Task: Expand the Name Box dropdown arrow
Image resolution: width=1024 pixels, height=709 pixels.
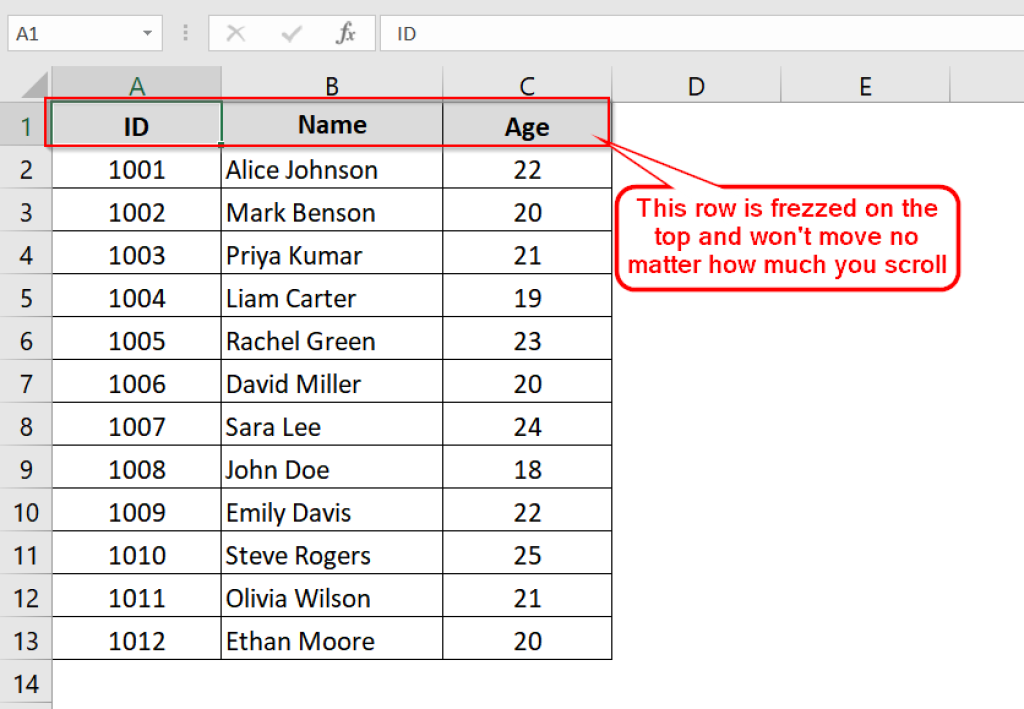Action: pos(148,33)
